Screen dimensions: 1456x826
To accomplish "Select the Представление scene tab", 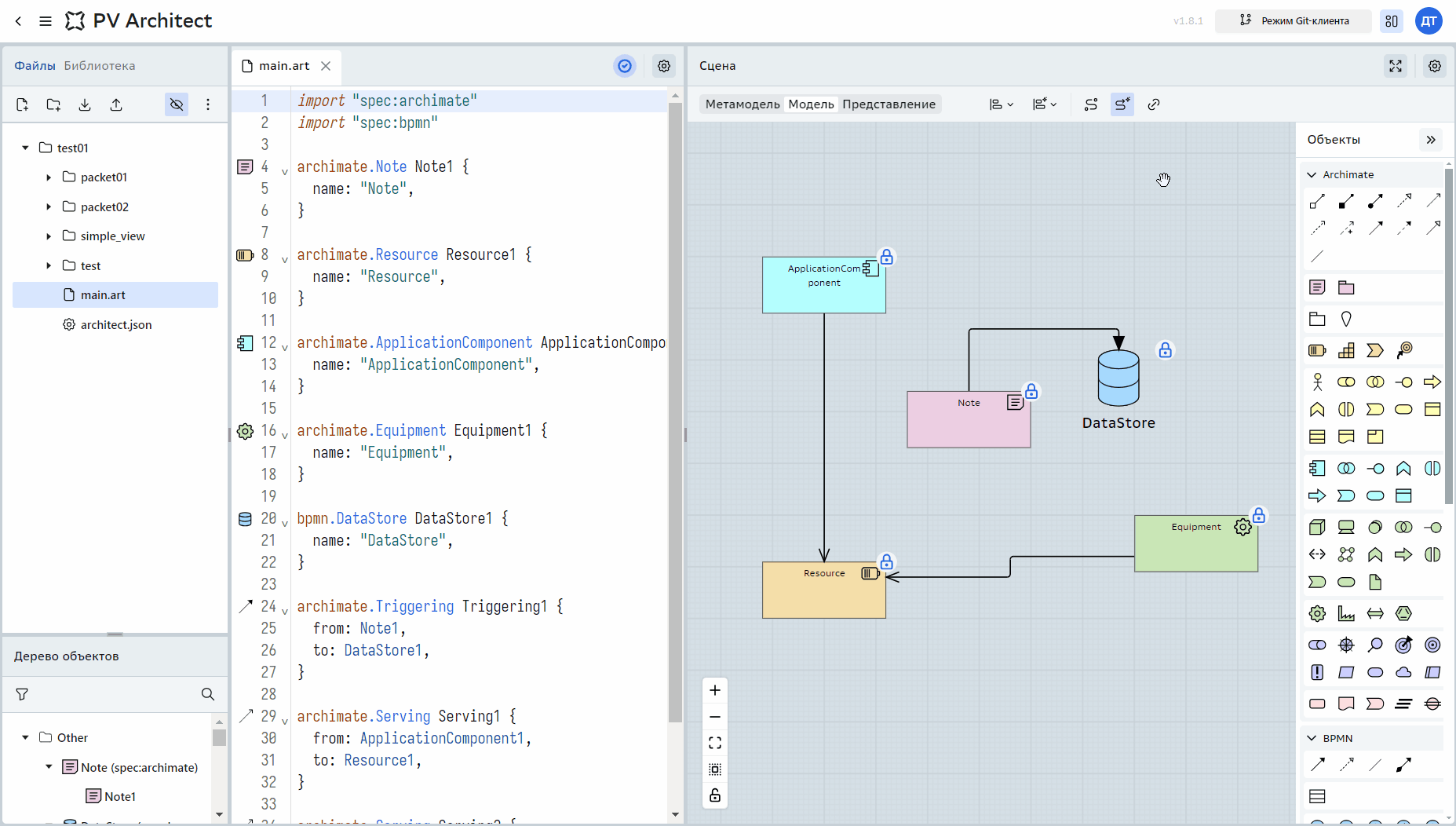I will (x=889, y=104).
